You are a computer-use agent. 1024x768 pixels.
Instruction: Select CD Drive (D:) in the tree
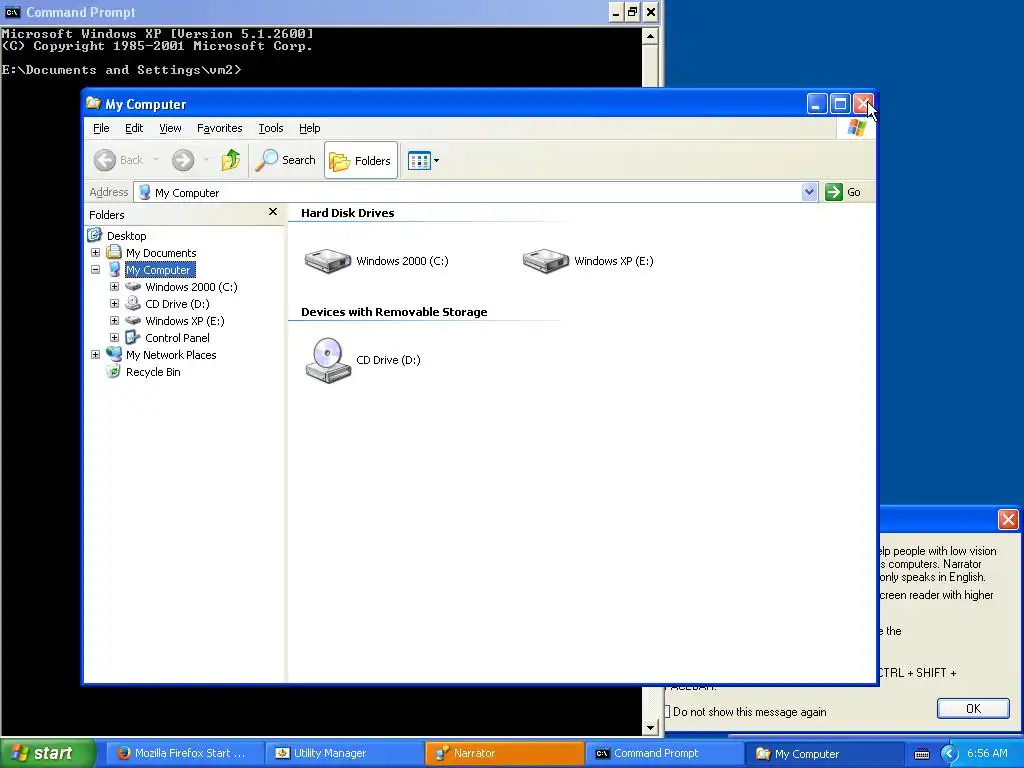coord(177,304)
